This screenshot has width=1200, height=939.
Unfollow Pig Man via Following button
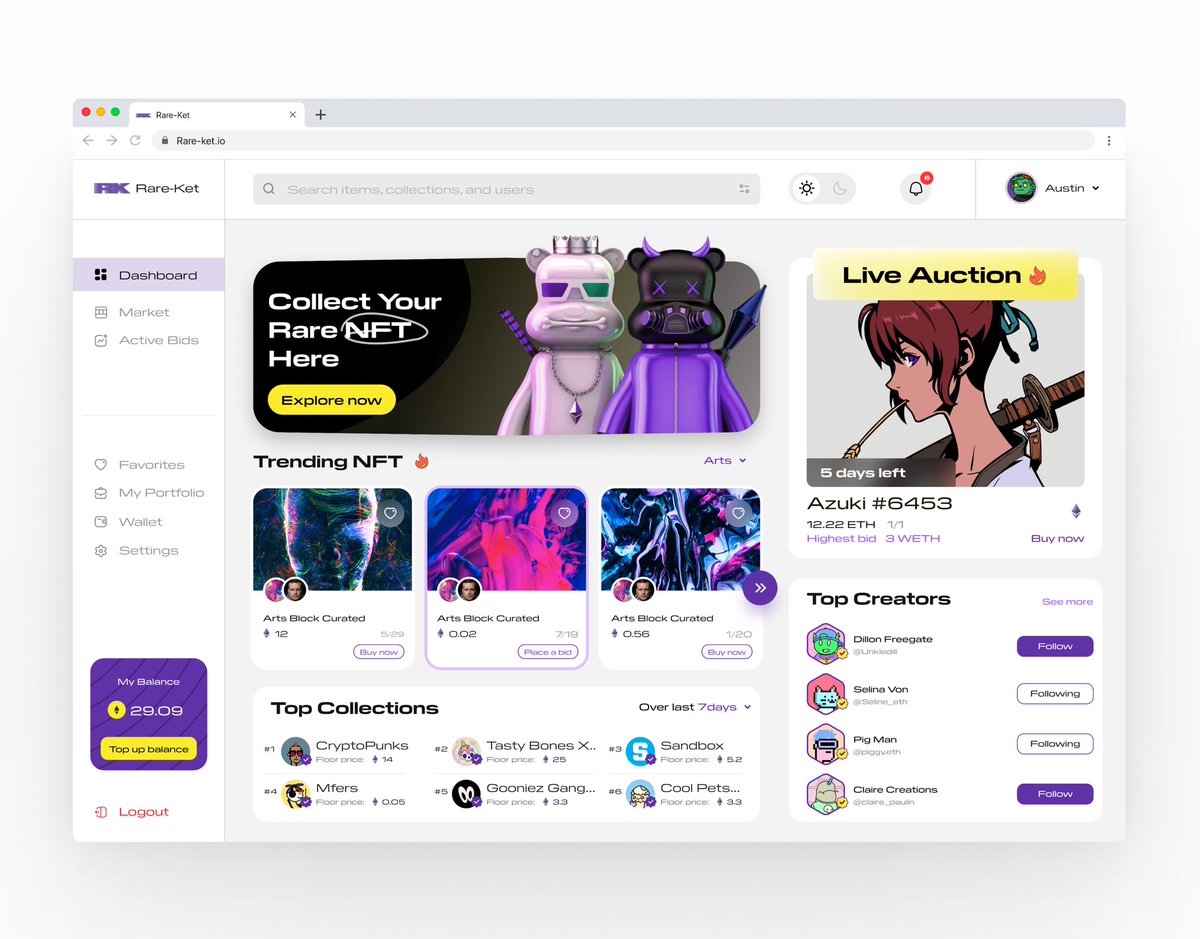click(1055, 744)
